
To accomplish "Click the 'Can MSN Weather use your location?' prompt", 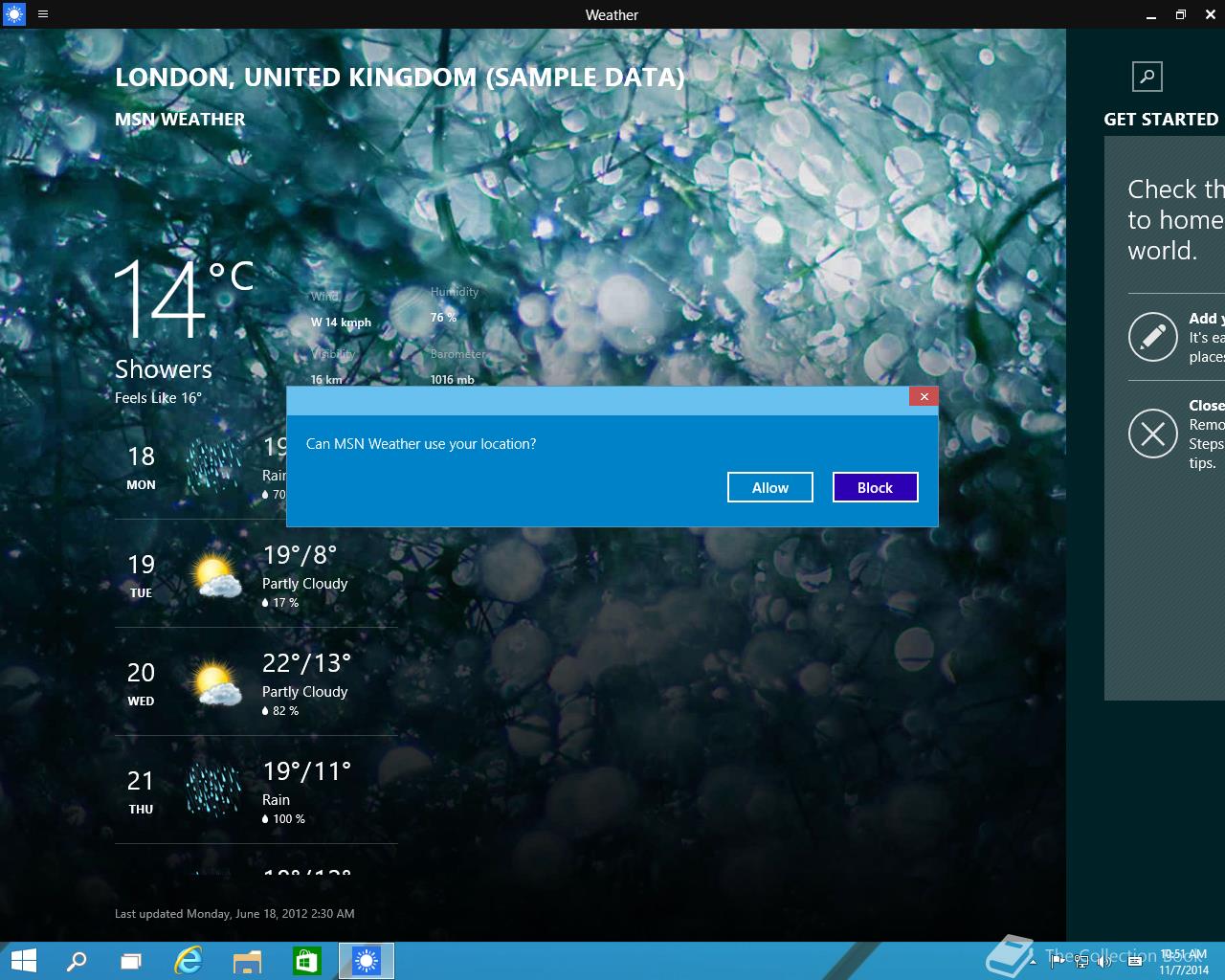I will click(421, 444).
